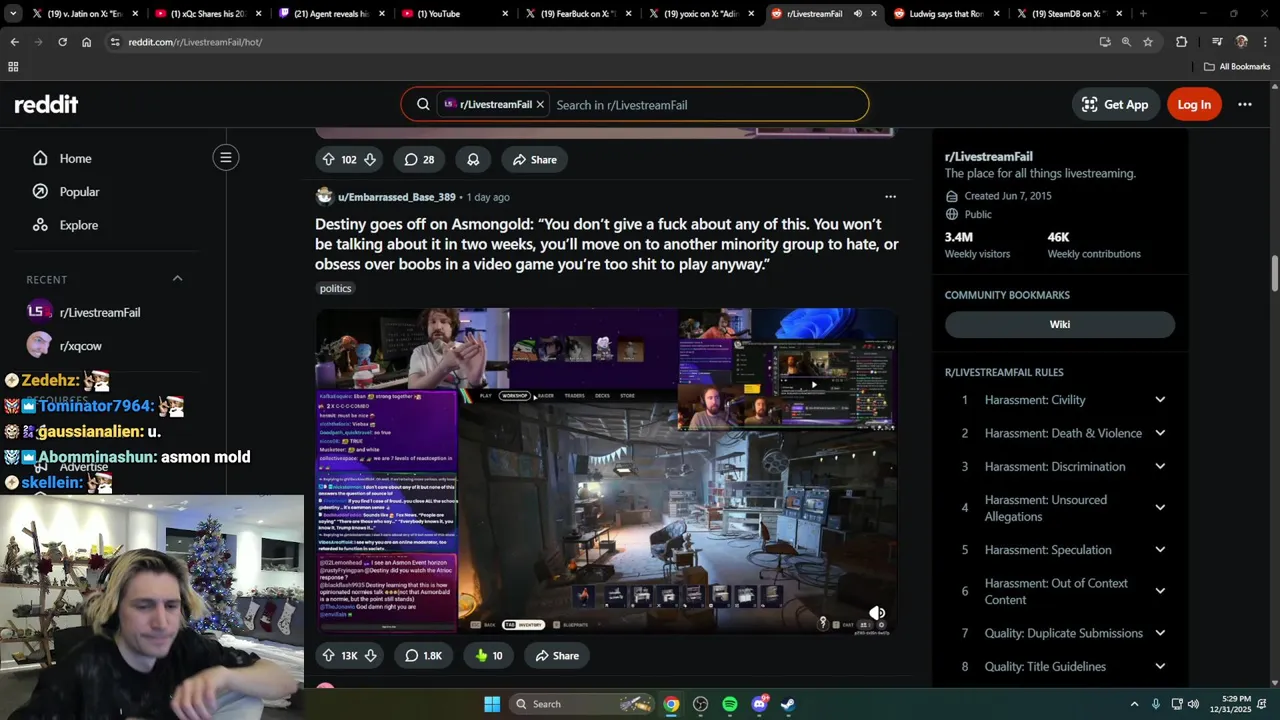The image size is (1280, 720).
Task: Mute the r/LivestreamFail tab audio icon
Action: point(857,14)
